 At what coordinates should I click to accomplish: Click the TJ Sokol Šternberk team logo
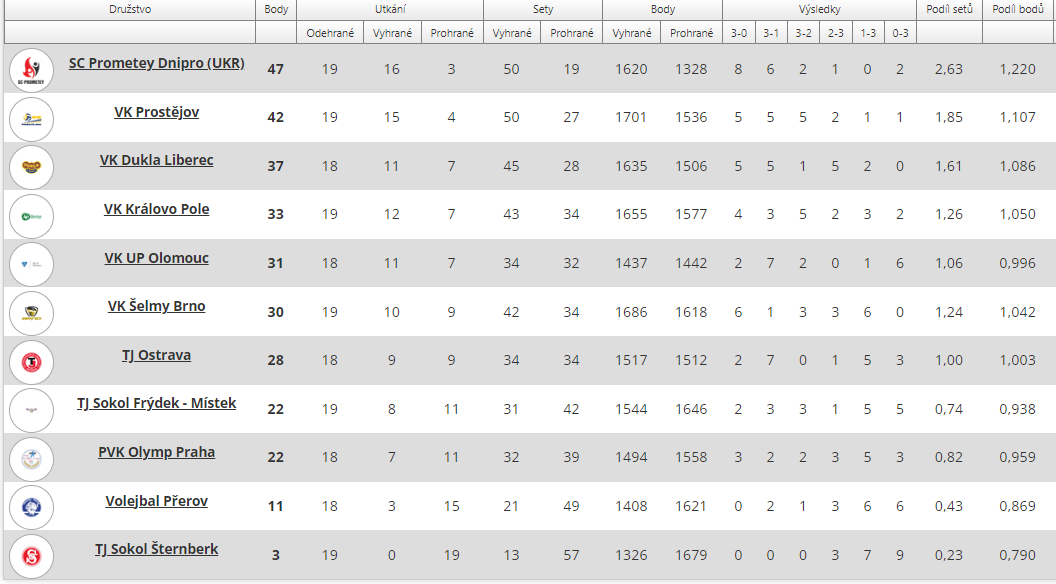point(32,556)
